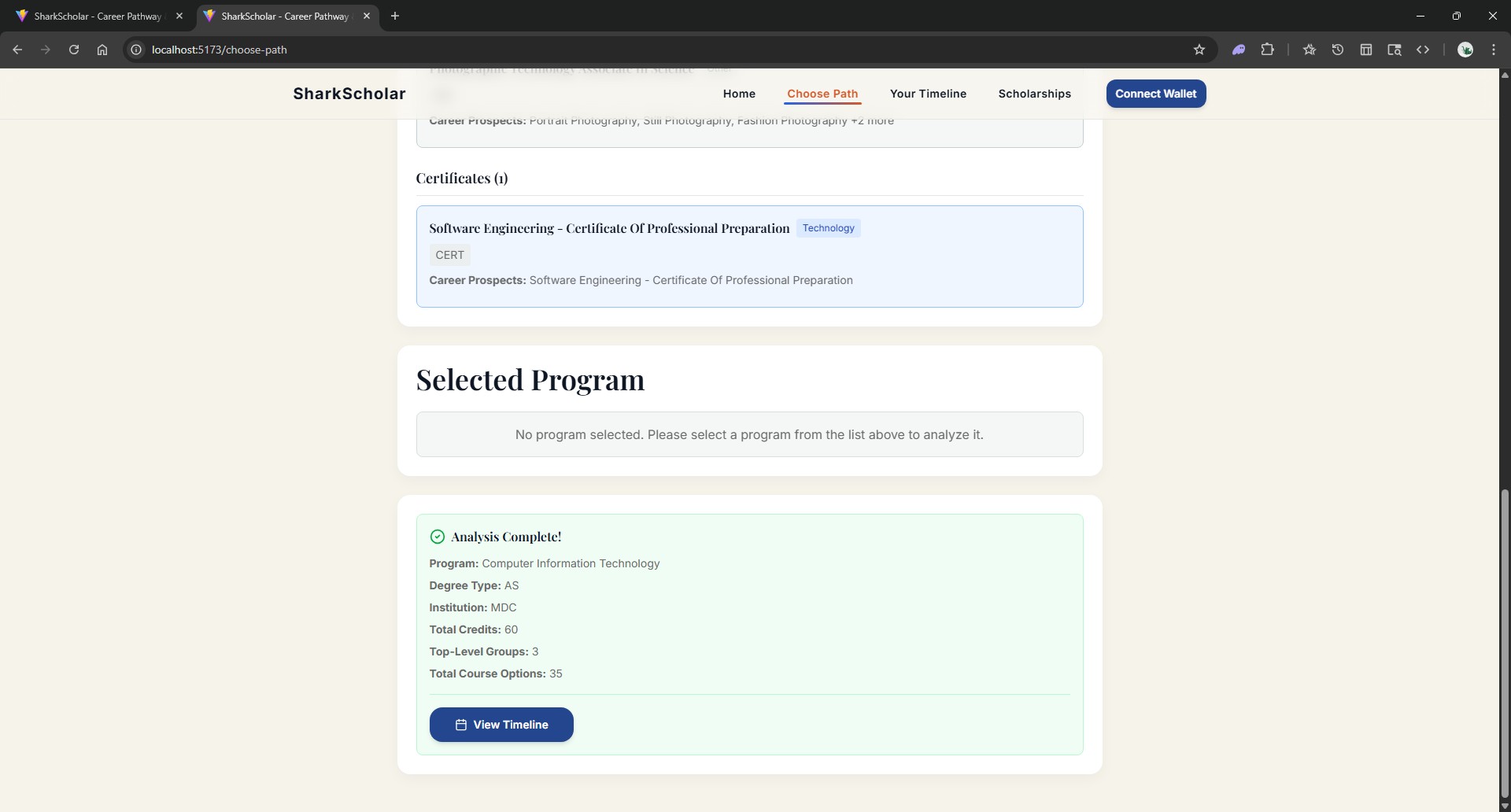The height and width of the screenshot is (812, 1511).
Task: Open the browser home page
Action: 102,50
